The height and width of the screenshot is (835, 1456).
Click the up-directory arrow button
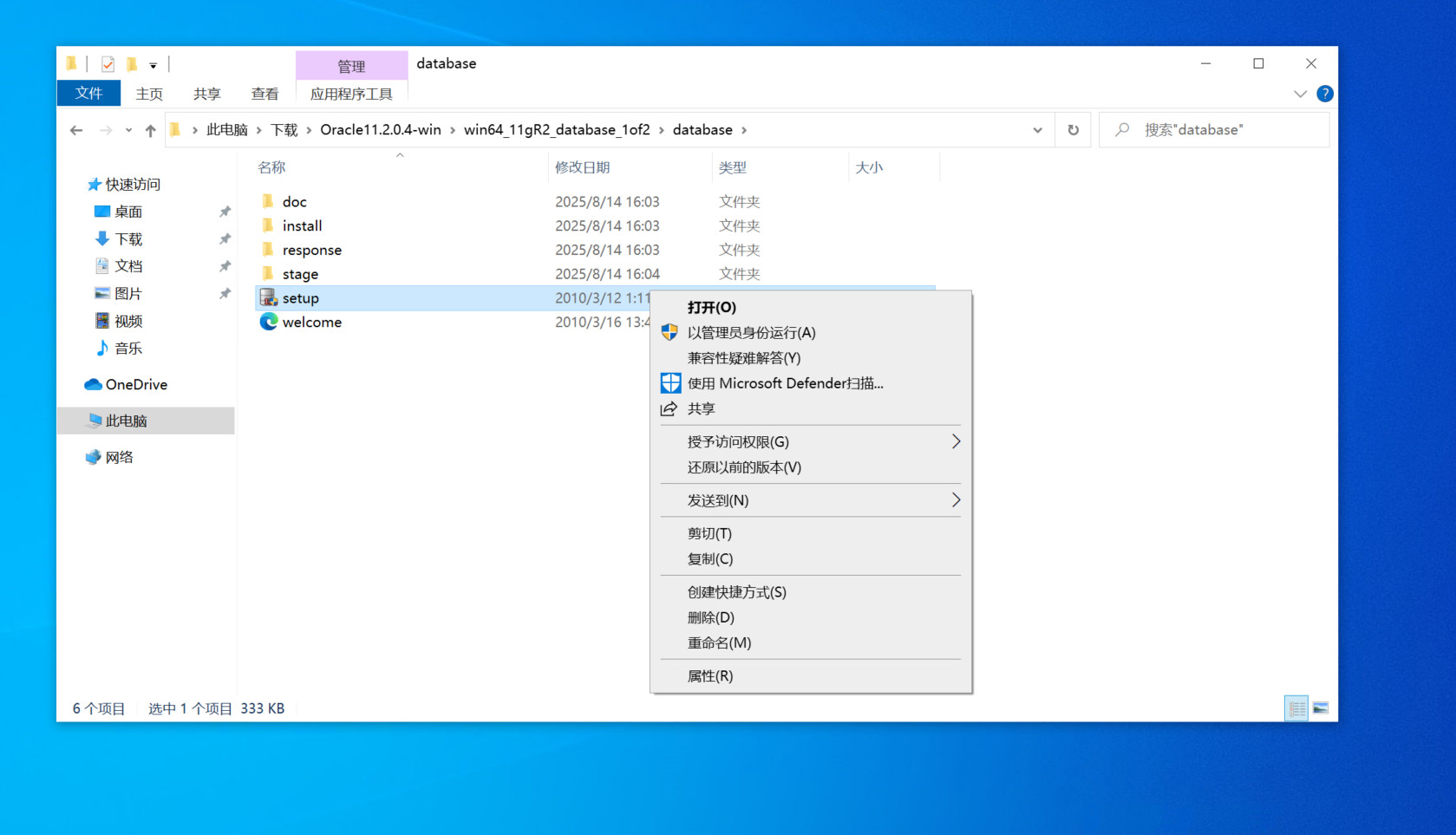coord(150,130)
